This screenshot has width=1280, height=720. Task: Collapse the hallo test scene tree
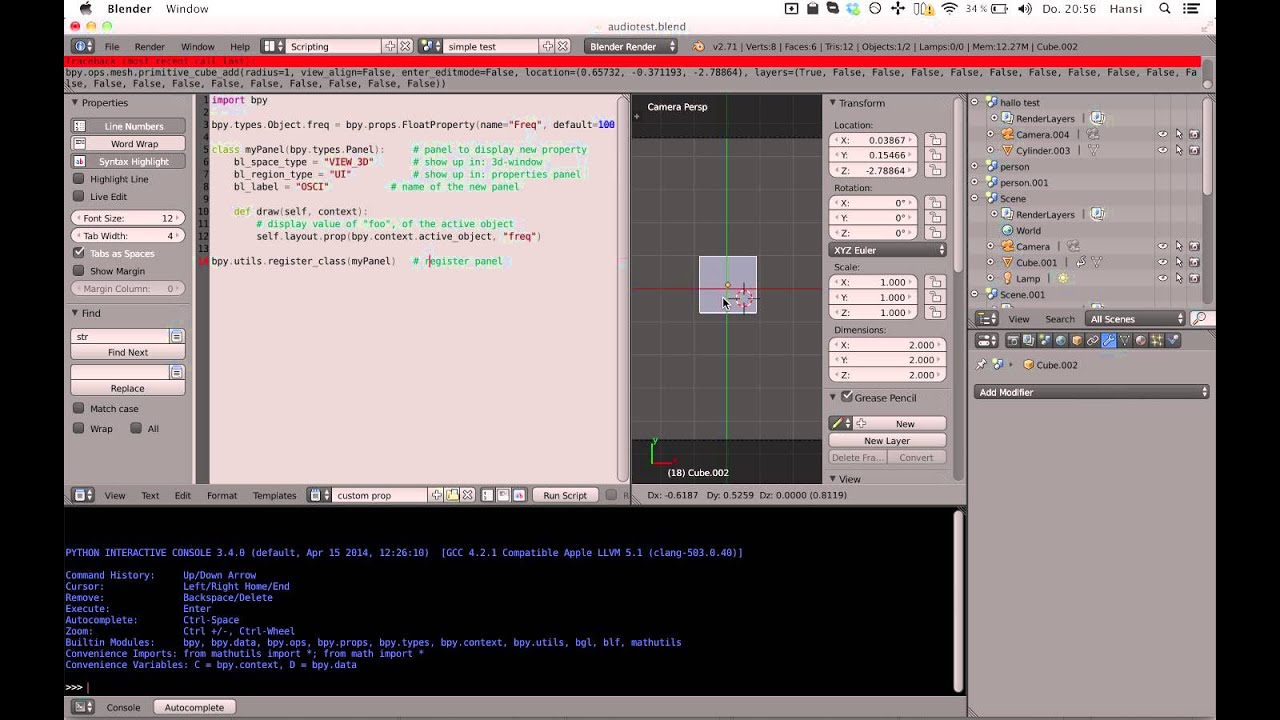pyautogui.click(x=975, y=102)
